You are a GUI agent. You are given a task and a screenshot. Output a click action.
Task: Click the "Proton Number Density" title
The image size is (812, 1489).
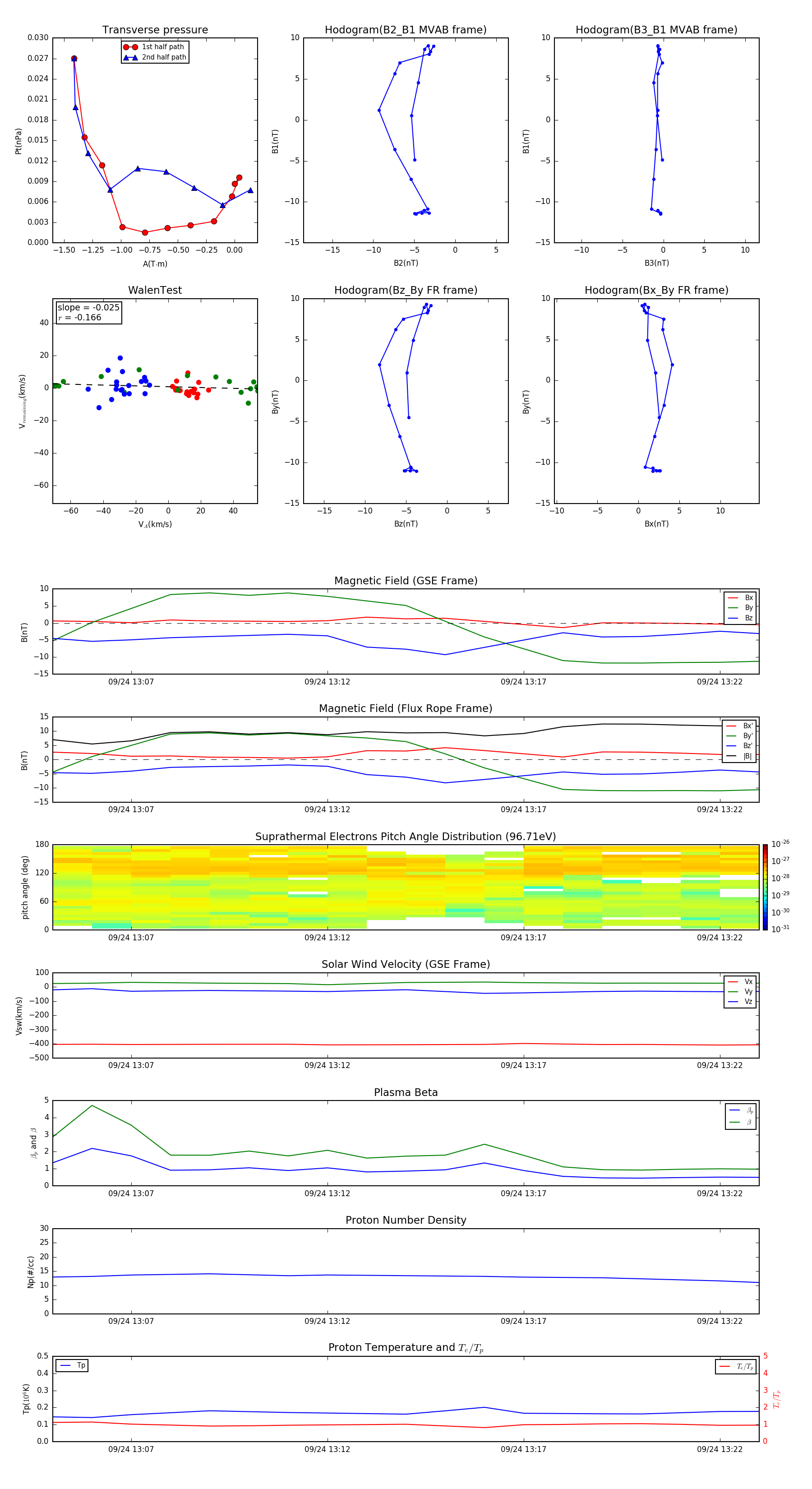point(406,1220)
